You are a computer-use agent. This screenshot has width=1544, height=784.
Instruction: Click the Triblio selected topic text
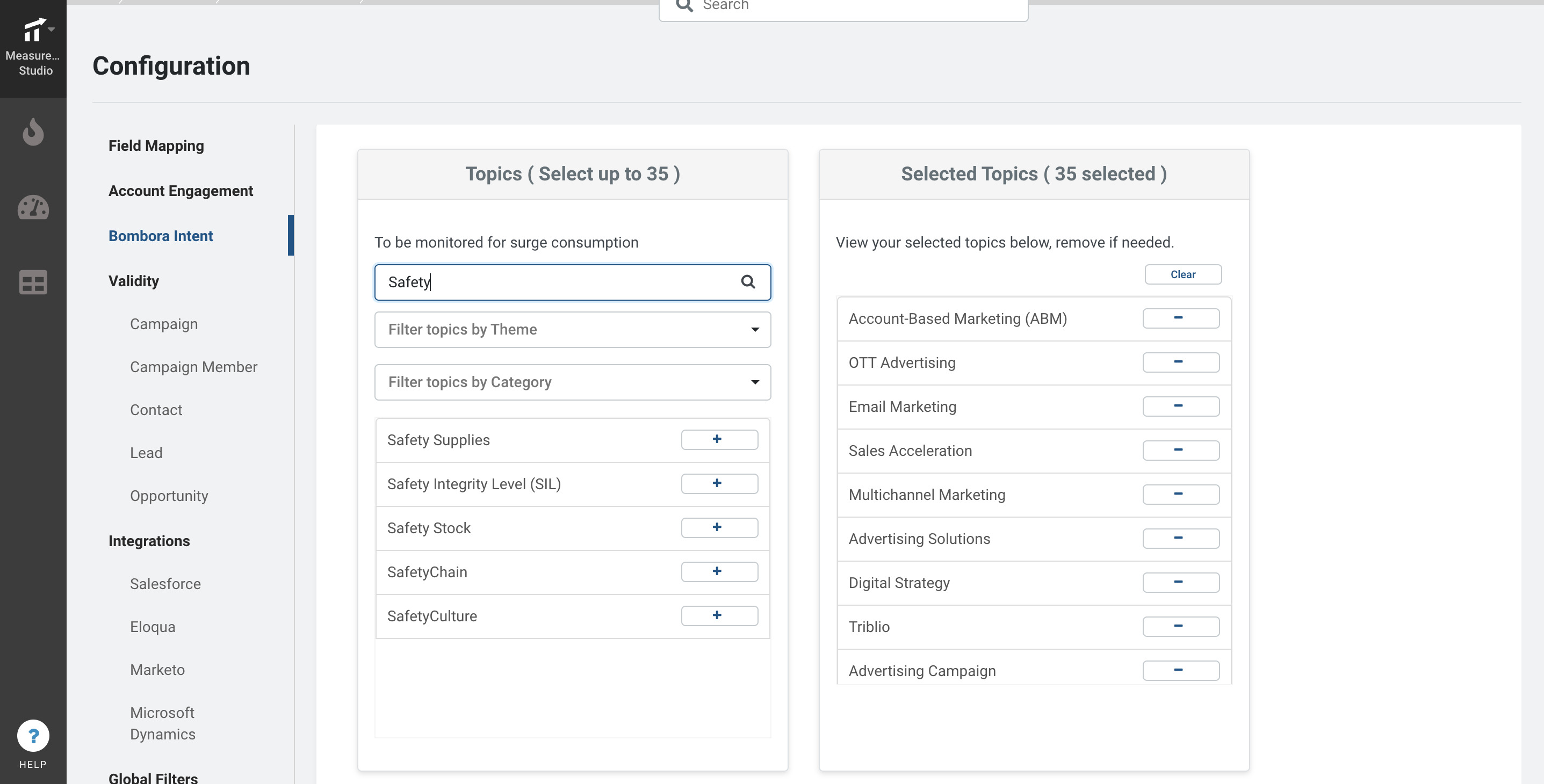coord(869,627)
